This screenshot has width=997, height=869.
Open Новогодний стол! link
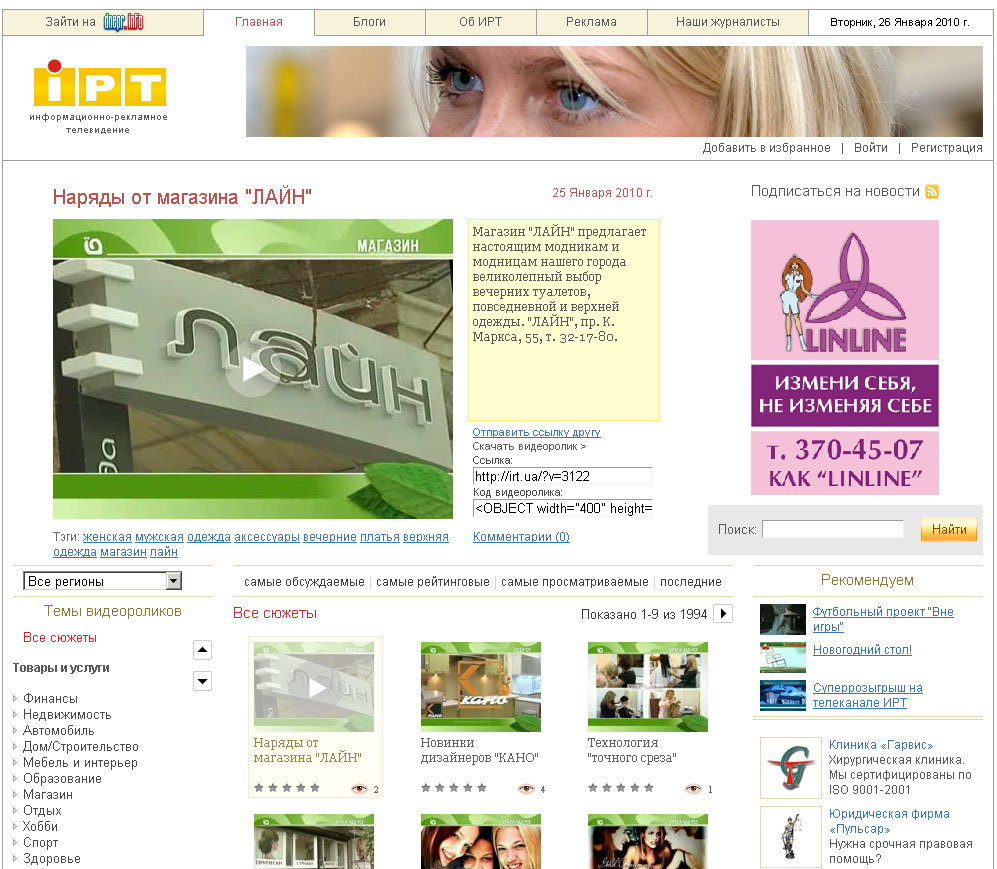pos(862,650)
